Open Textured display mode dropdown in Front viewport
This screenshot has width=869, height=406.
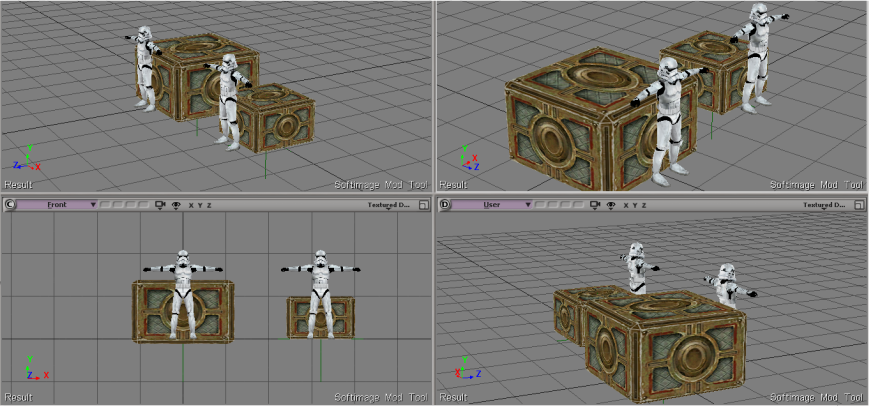pyautogui.click(x=389, y=205)
